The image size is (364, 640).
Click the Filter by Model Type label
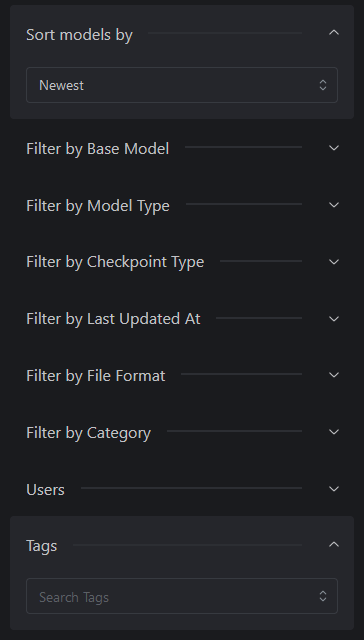pos(98,205)
